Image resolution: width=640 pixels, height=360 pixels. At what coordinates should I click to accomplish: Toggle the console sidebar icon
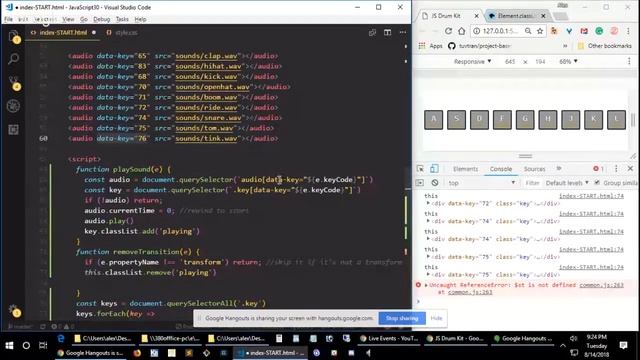coord(420,183)
